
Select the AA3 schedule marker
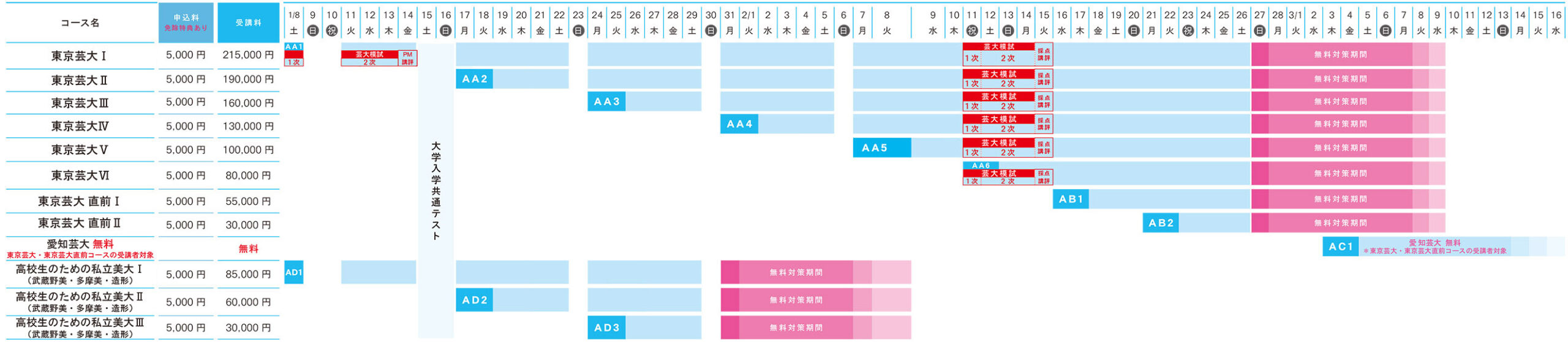point(606,102)
